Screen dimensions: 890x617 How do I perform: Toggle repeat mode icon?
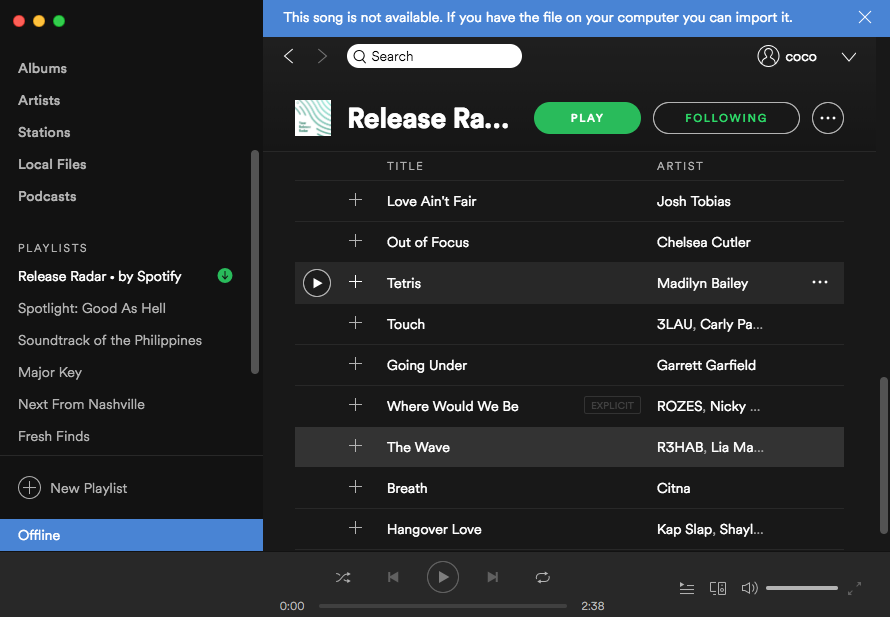pyautogui.click(x=543, y=577)
